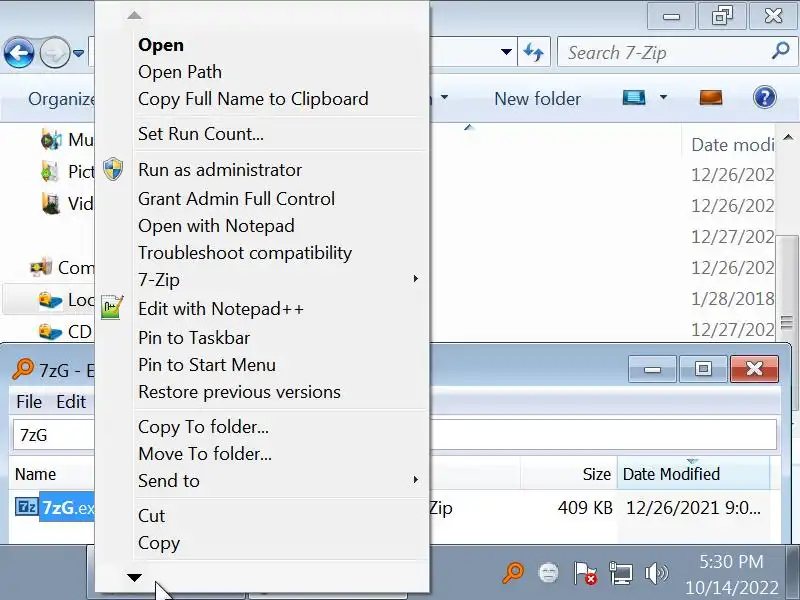Select Copy To folder... entry
The height and width of the screenshot is (600, 800).
pyautogui.click(x=203, y=427)
